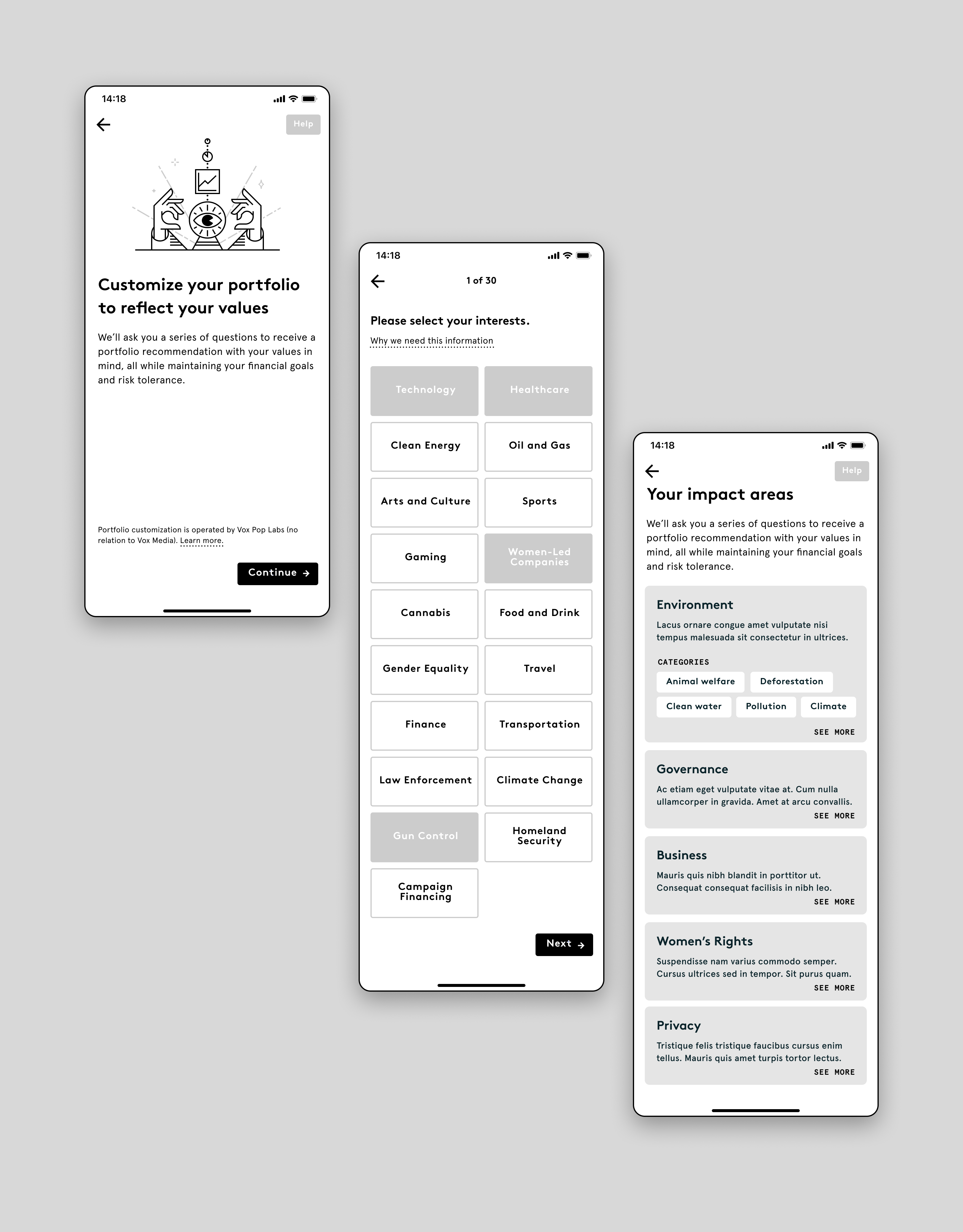The height and width of the screenshot is (1232, 963).
Task: Click the back arrow on interests screen
Action: click(378, 281)
